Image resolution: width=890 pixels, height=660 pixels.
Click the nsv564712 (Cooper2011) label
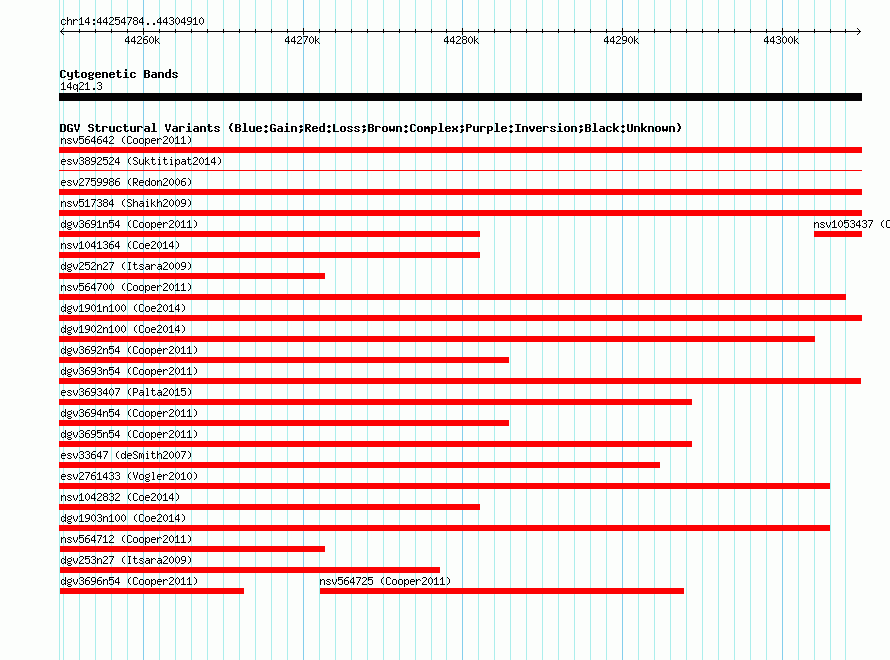[126, 539]
